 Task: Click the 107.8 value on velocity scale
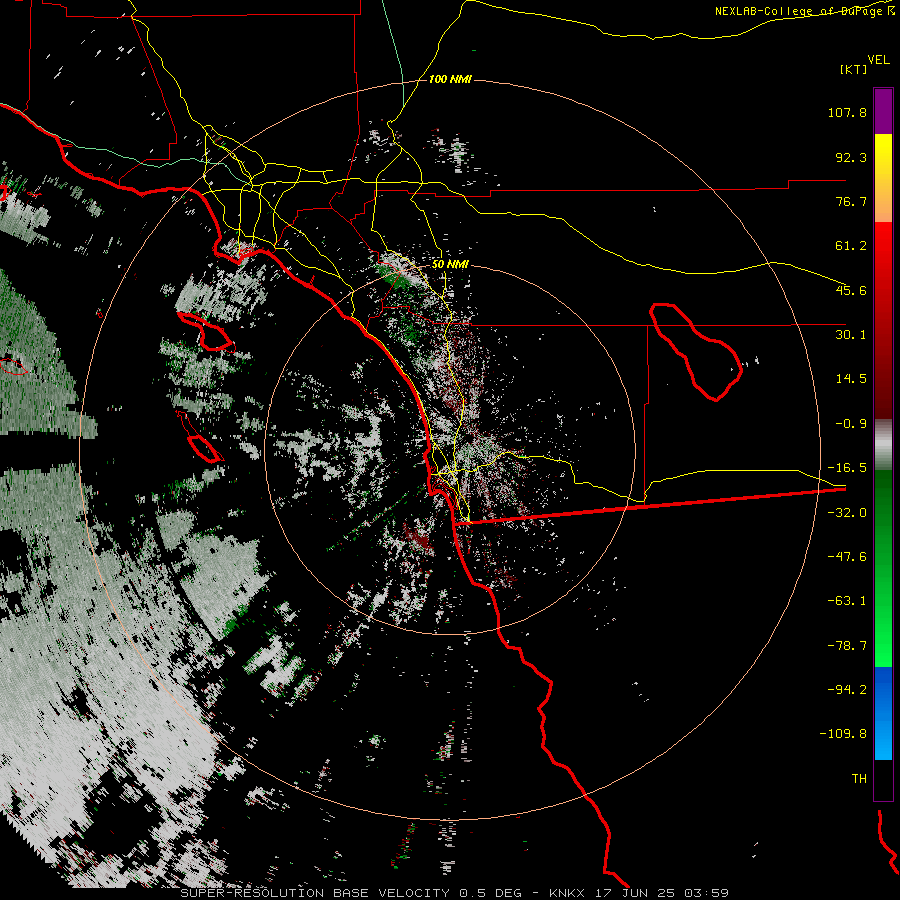[x=847, y=112]
